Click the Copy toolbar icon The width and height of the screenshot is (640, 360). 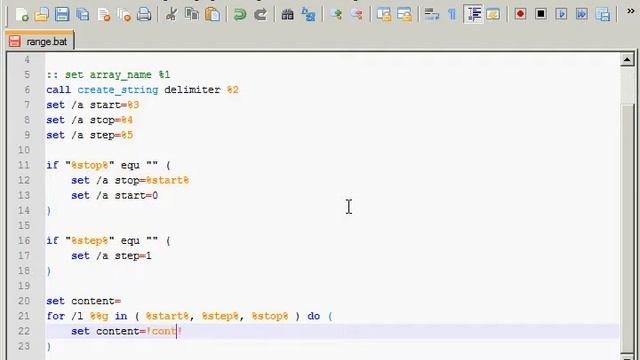click(x=191, y=15)
